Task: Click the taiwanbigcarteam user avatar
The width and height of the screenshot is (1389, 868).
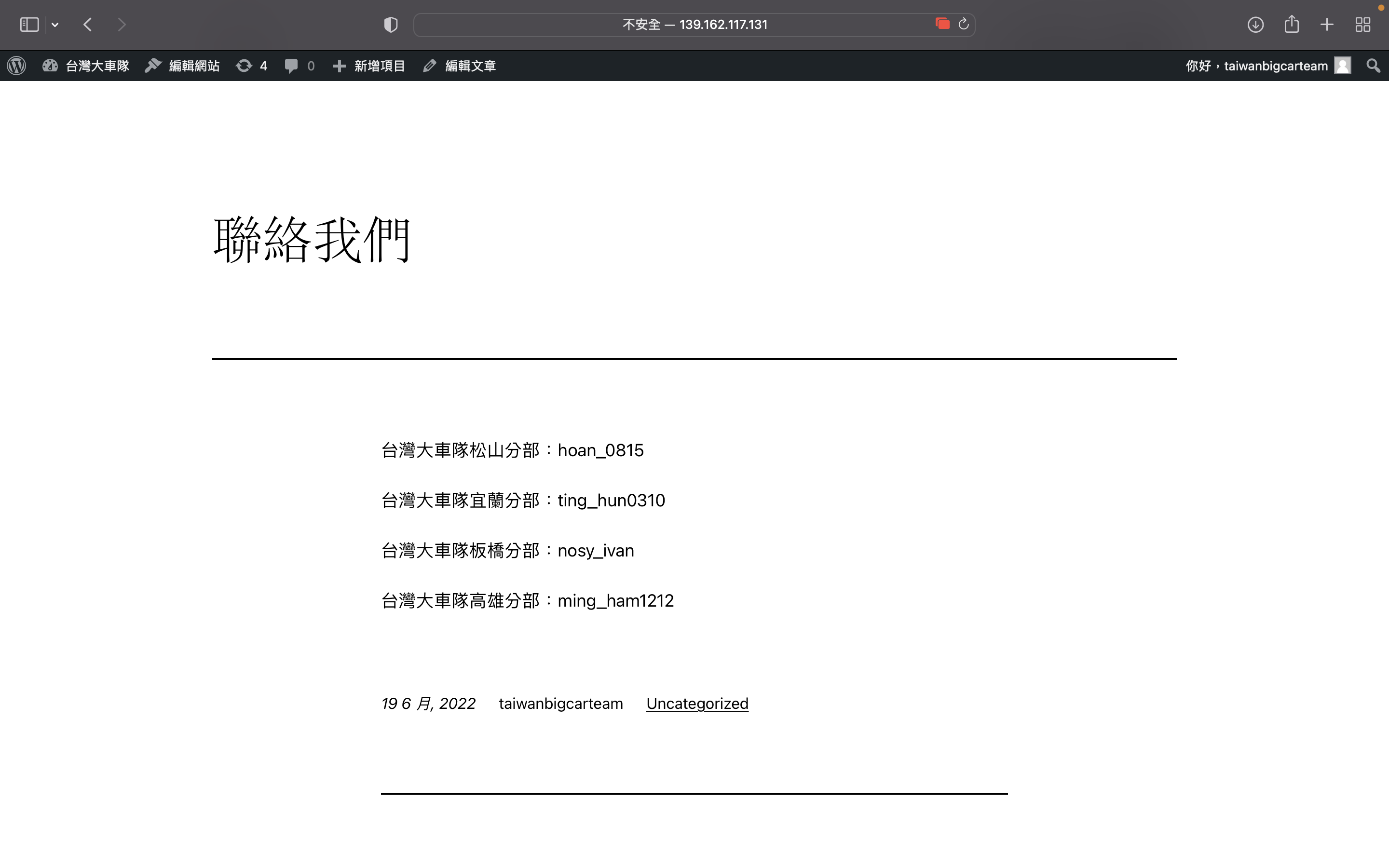Action: [x=1343, y=66]
